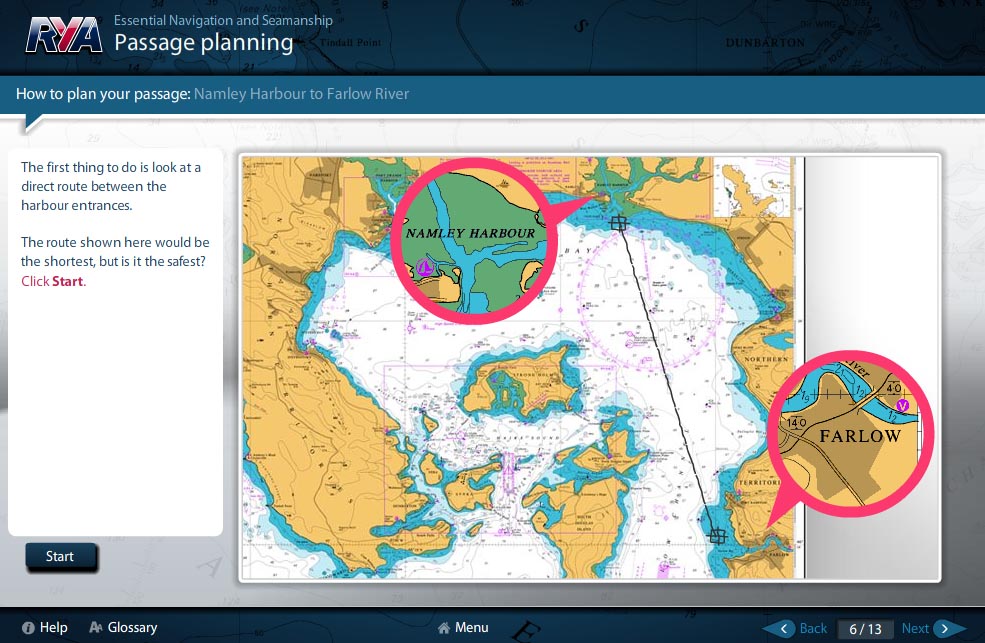Click the Menu home icon
Viewport: 985px width, 643px height.
(444, 628)
